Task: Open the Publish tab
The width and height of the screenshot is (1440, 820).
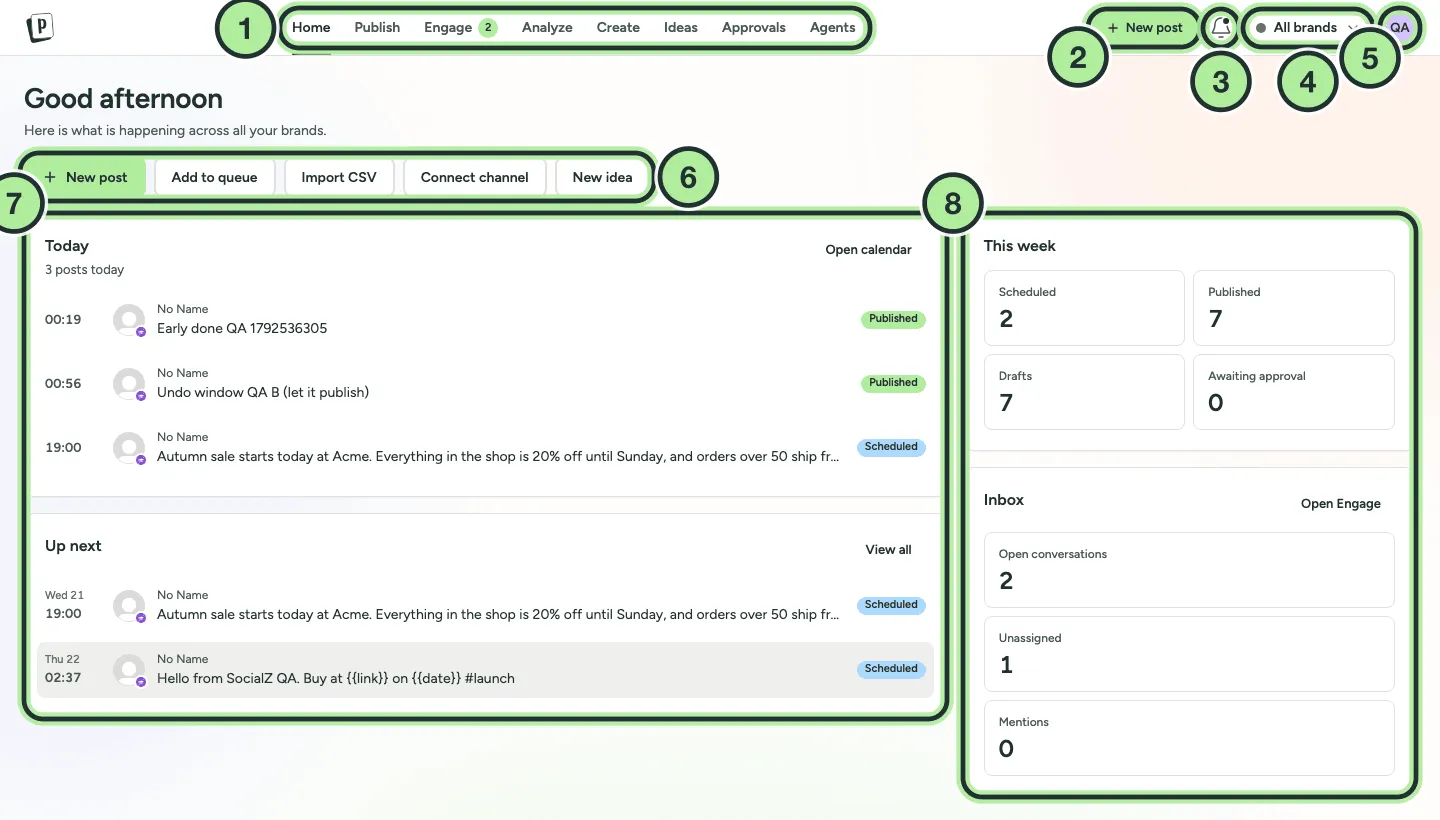Action: (377, 28)
